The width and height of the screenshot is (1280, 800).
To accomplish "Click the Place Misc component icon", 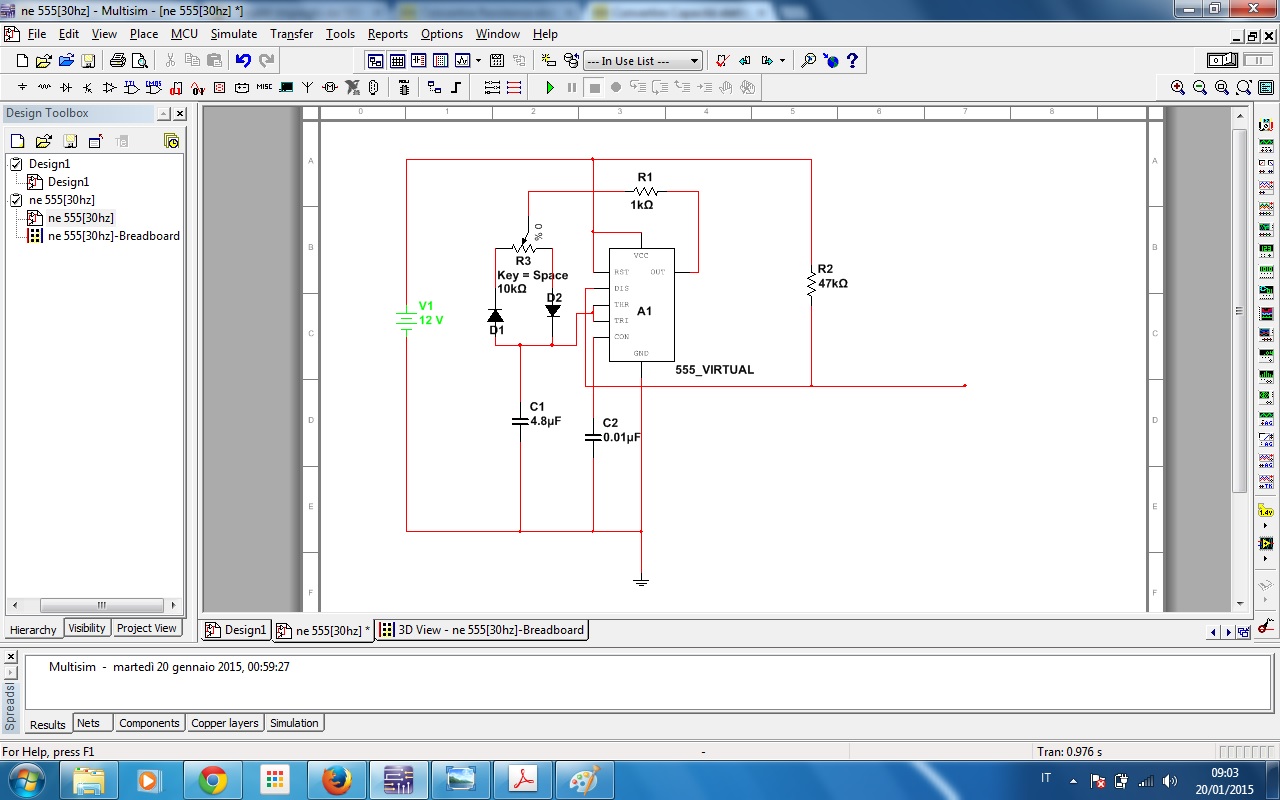I will coord(264,88).
